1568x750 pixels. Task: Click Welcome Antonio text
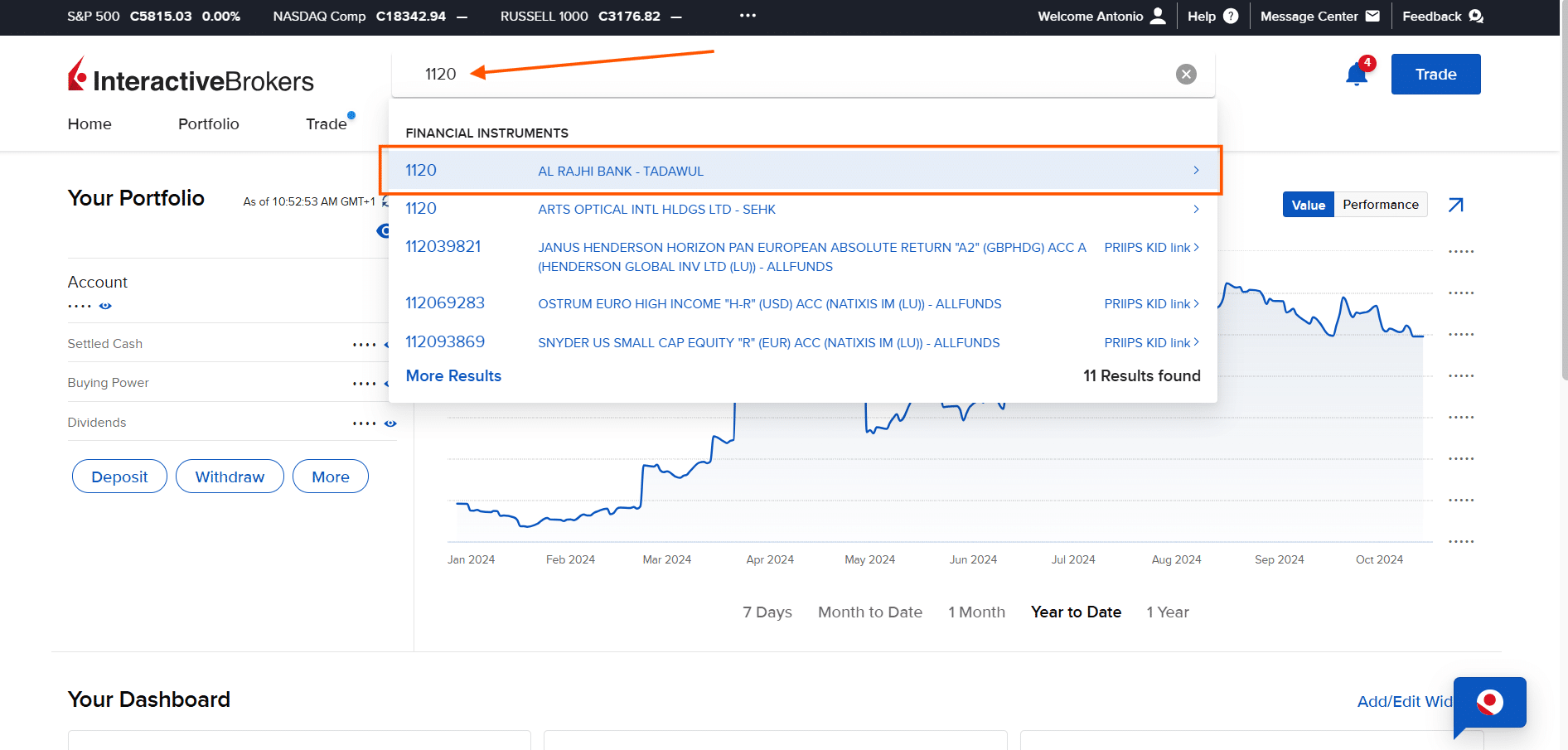(1090, 16)
